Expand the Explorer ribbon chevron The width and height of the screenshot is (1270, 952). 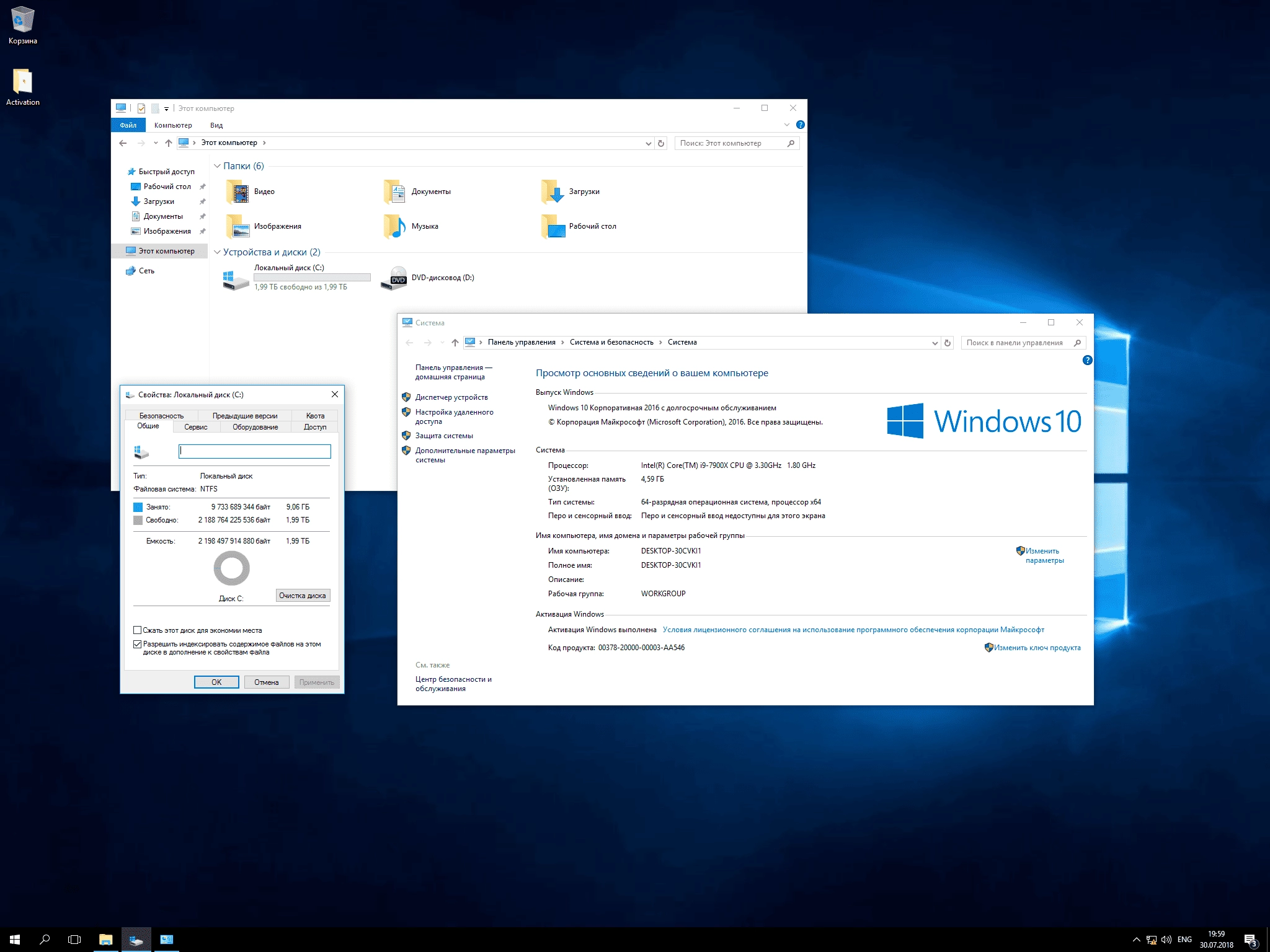click(x=787, y=125)
